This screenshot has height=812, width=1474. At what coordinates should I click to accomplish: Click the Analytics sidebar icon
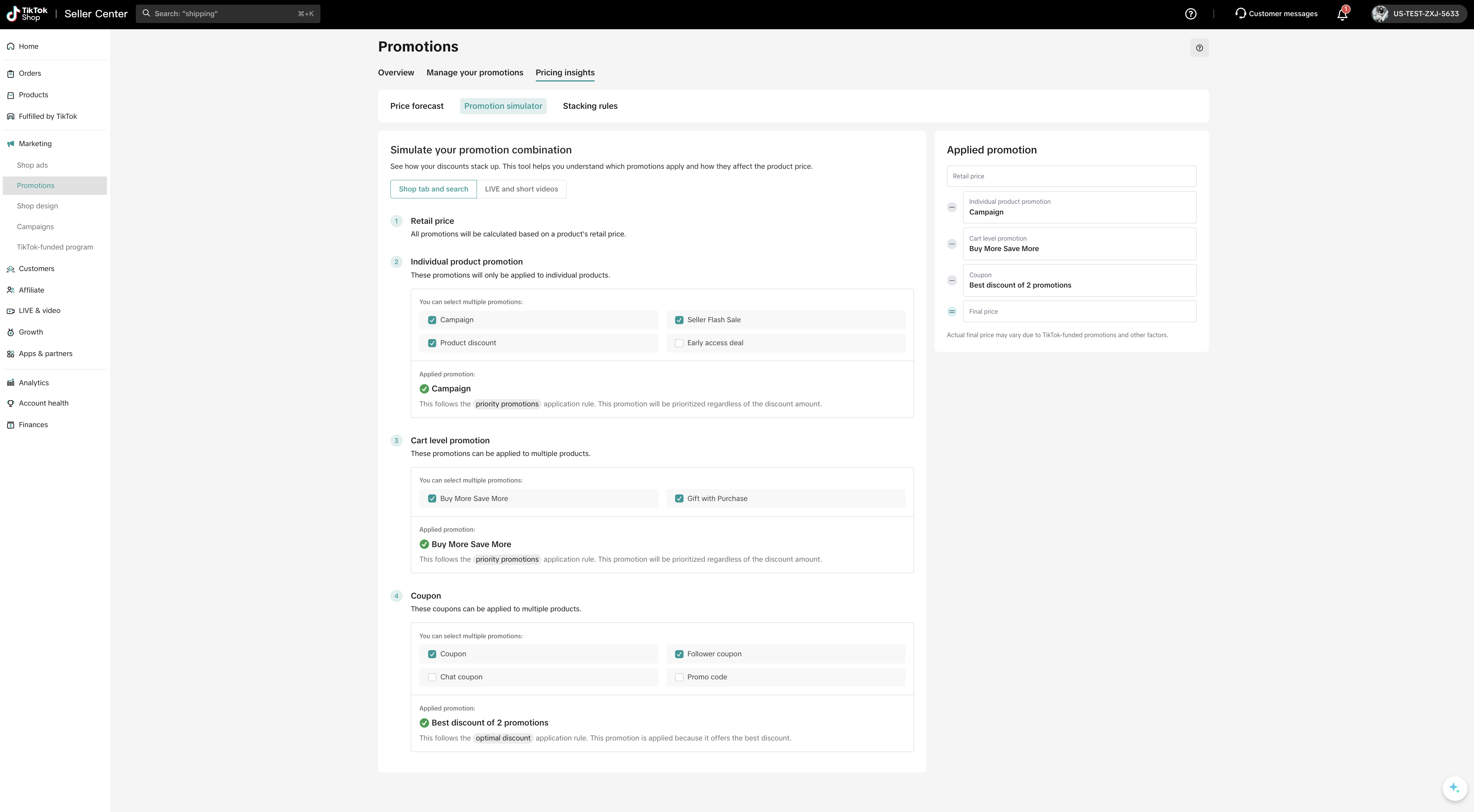10,383
